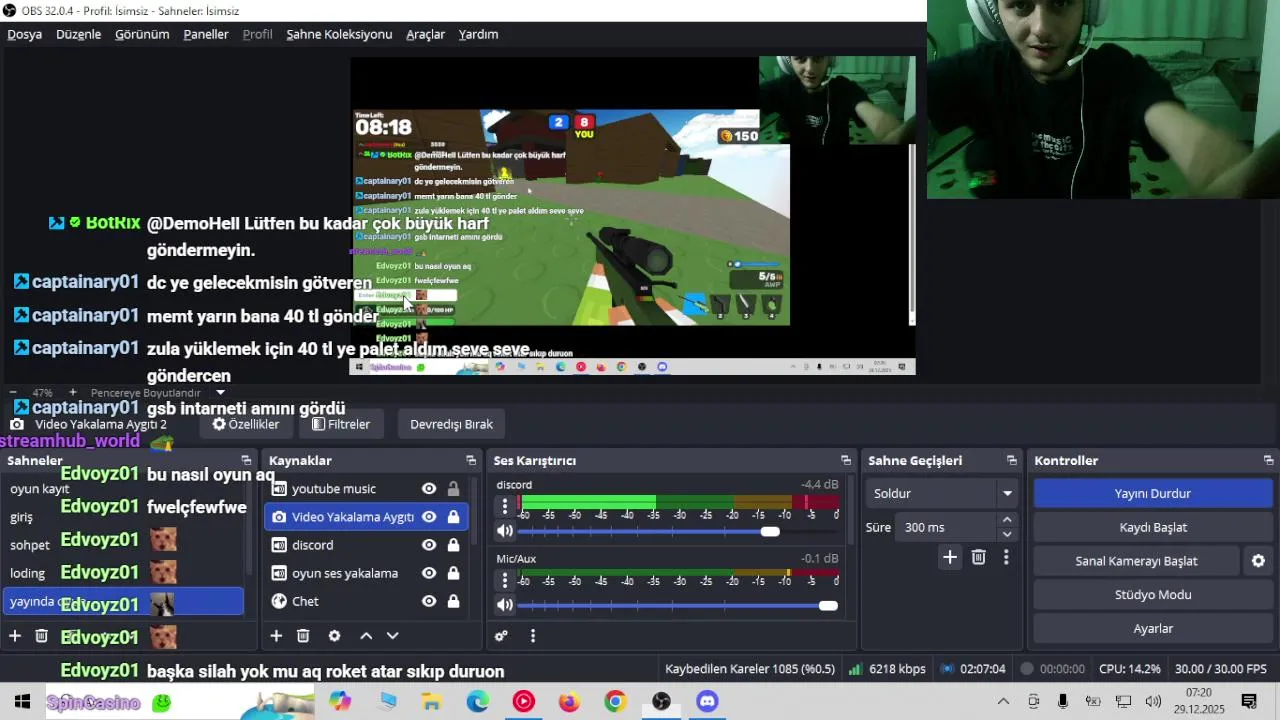Image resolution: width=1280 pixels, height=720 pixels.
Task: Decrease Süre duration with down stepper arrow
Action: coord(1007,534)
